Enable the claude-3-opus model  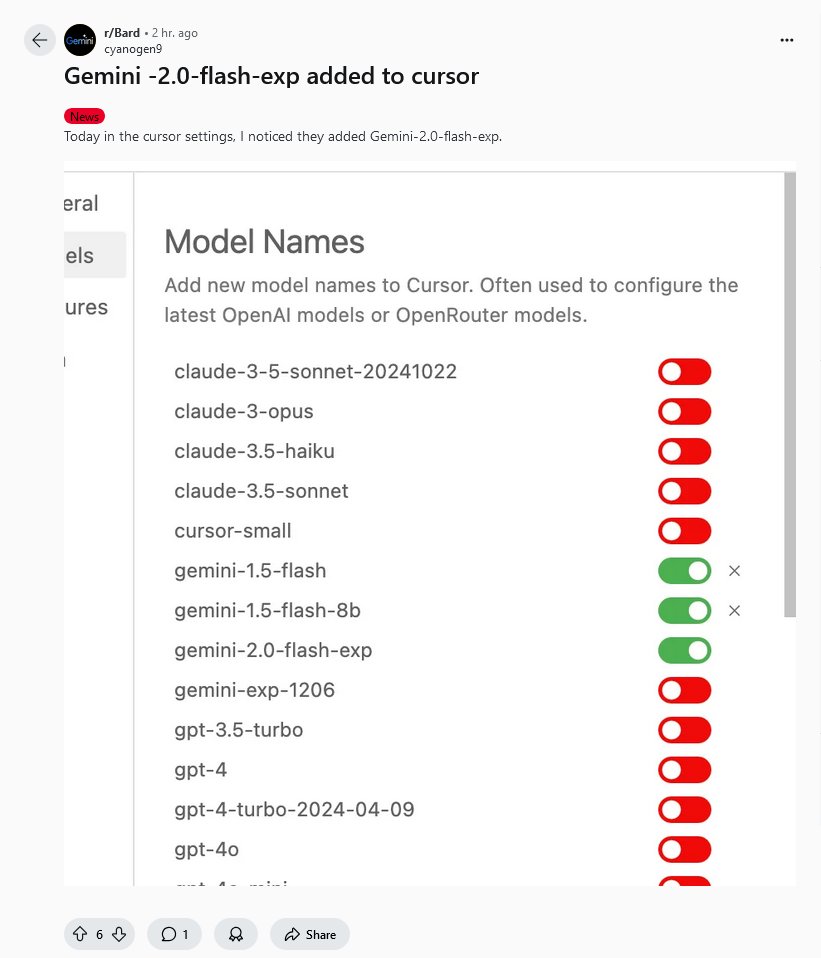coord(684,411)
